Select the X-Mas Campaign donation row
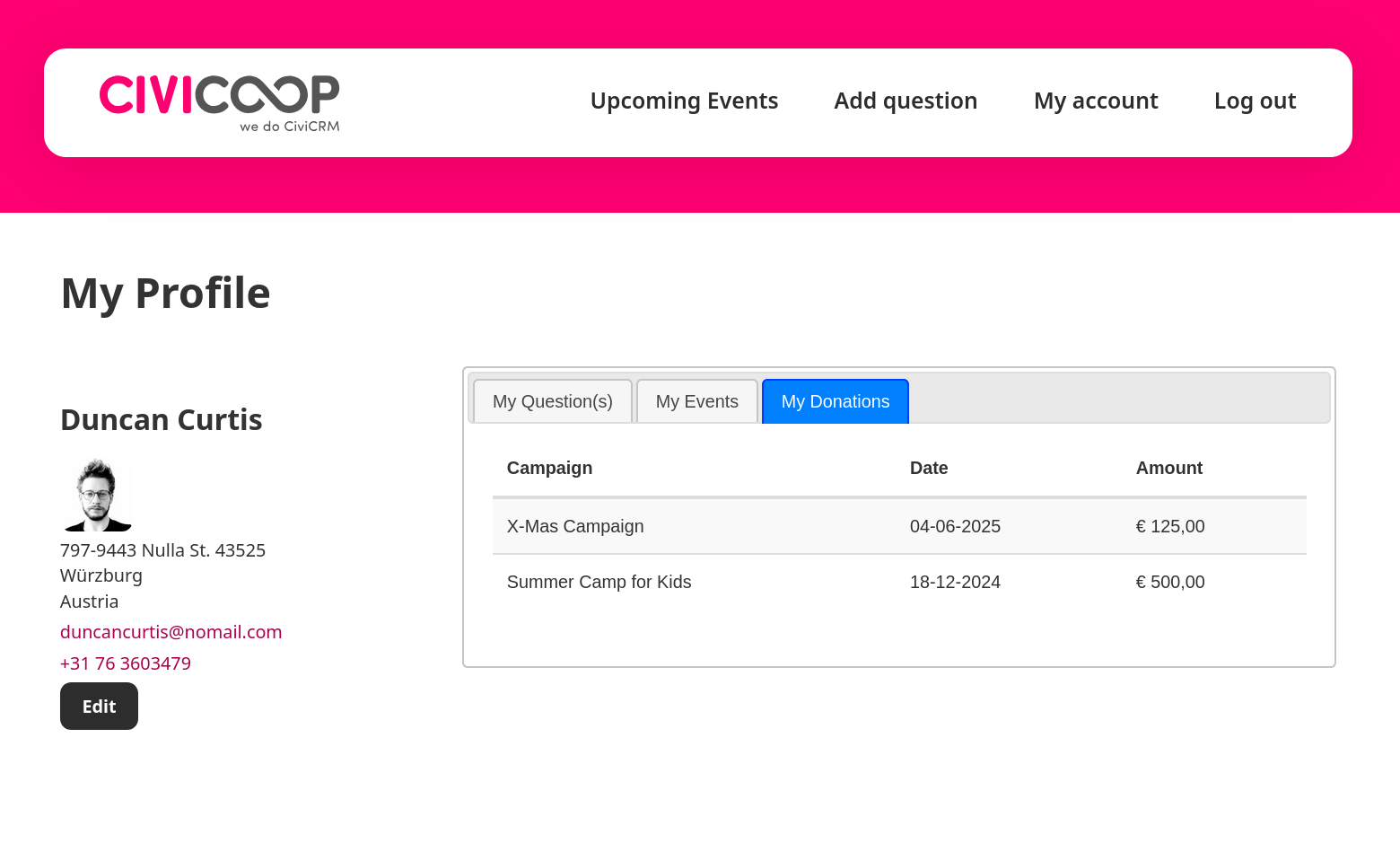The image size is (1400, 843). tap(899, 526)
